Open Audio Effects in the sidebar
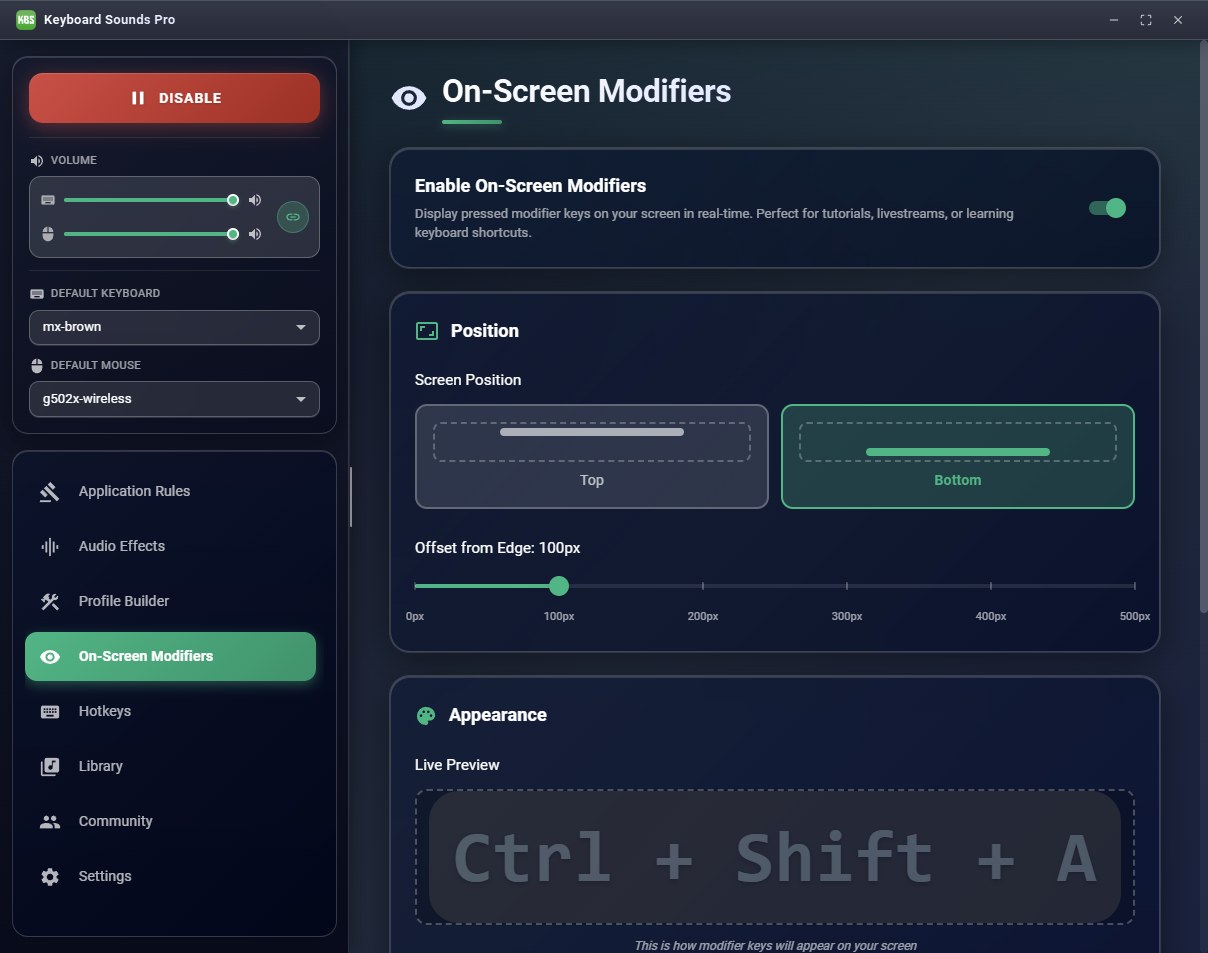Image resolution: width=1208 pixels, height=953 pixels. (170, 546)
